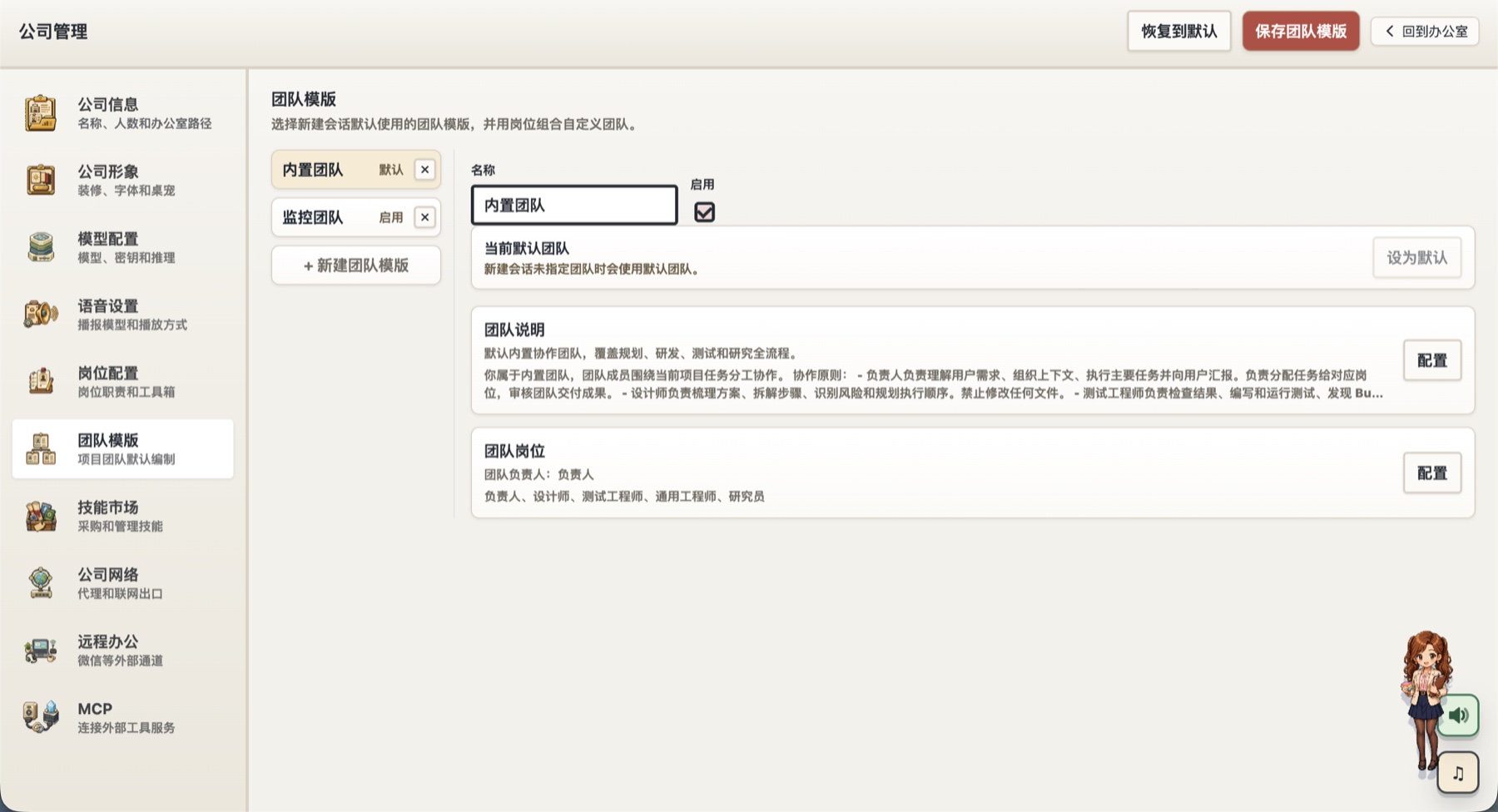Image resolution: width=1498 pixels, height=812 pixels.
Task: Click 设为默认 button
Action: click(x=1416, y=258)
